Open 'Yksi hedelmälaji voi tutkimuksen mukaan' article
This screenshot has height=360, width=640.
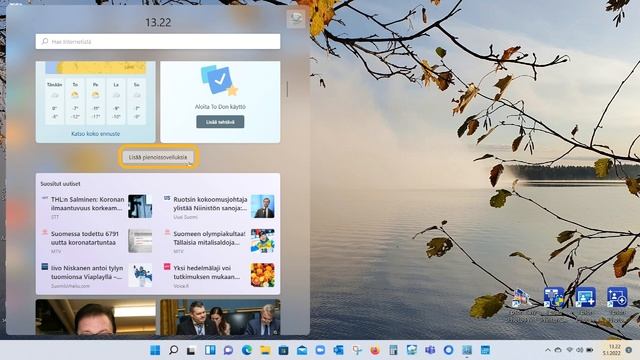click(x=207, y=272)
